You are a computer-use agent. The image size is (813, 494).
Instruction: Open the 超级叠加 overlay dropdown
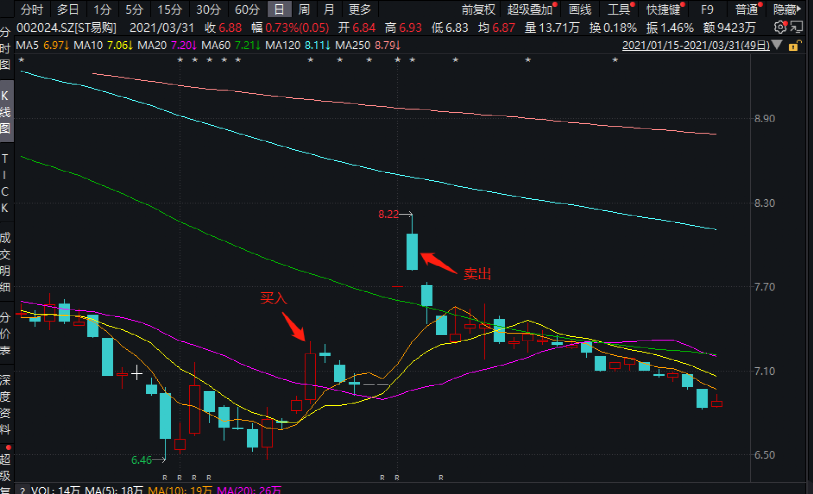529,9
